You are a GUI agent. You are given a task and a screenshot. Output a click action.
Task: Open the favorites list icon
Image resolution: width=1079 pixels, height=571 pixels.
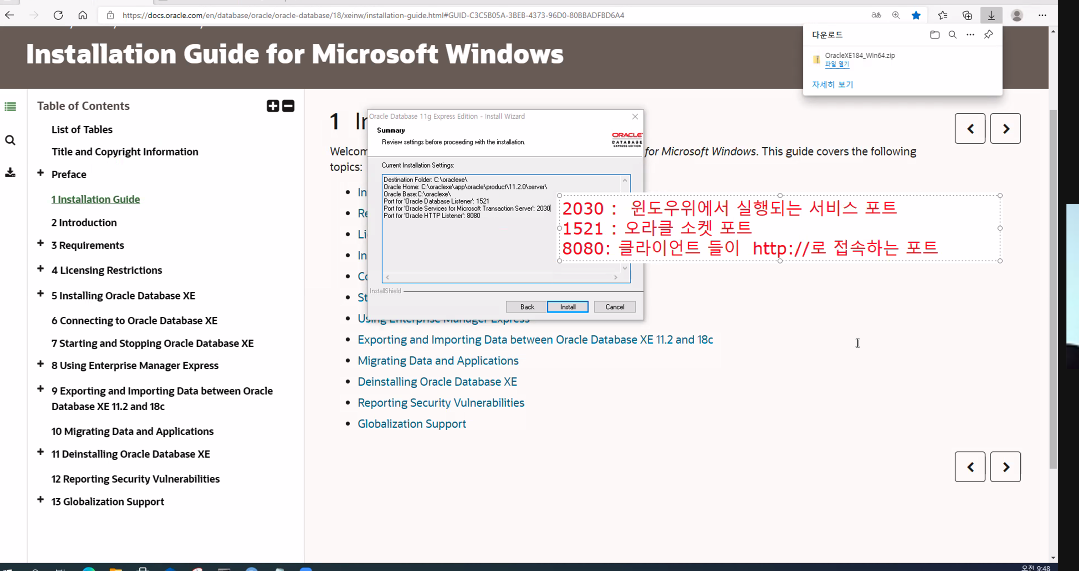943,14
